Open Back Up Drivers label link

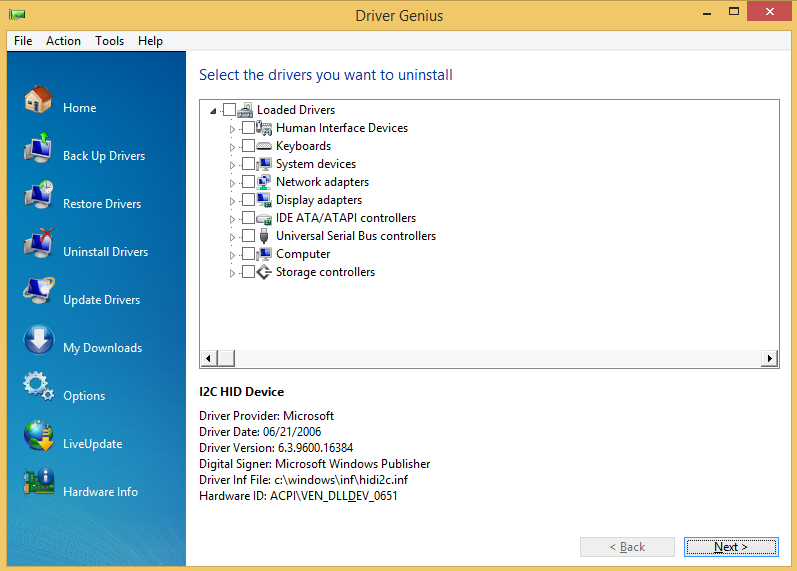(104, 156)
